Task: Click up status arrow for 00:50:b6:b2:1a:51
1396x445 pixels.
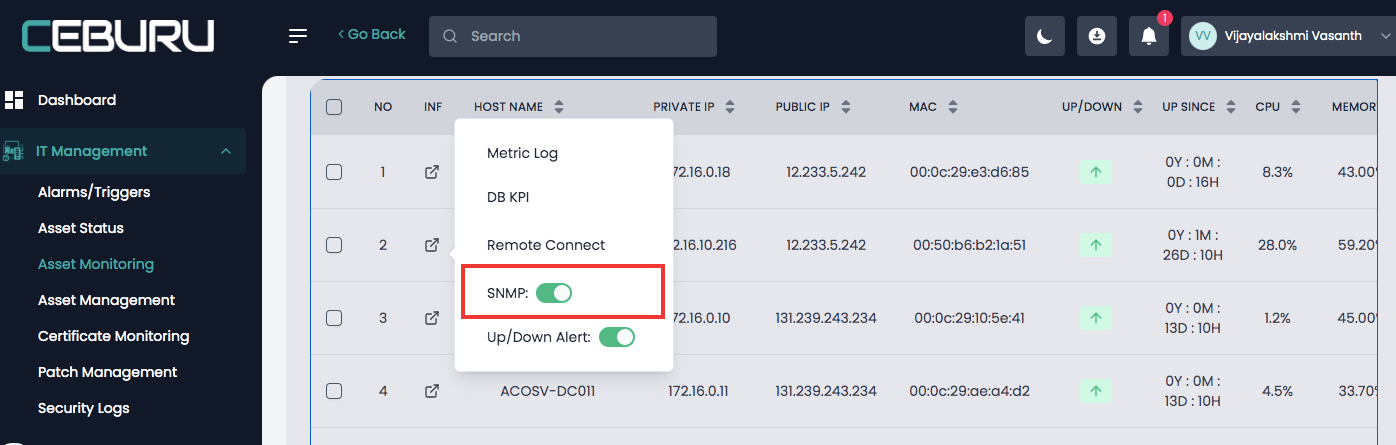Action: coord(1095,244)
